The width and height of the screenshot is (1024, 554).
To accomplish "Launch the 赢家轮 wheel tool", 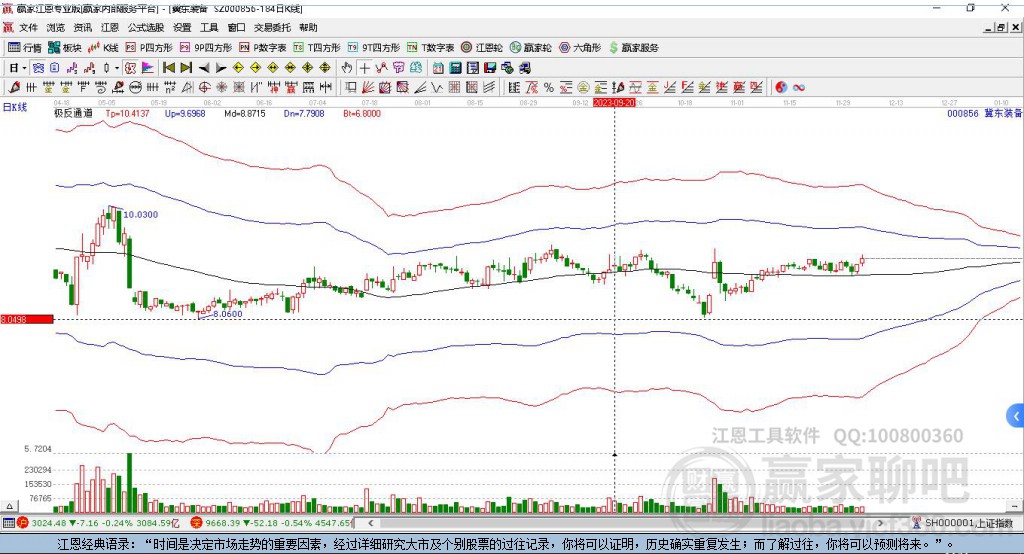I will point(531,48).
